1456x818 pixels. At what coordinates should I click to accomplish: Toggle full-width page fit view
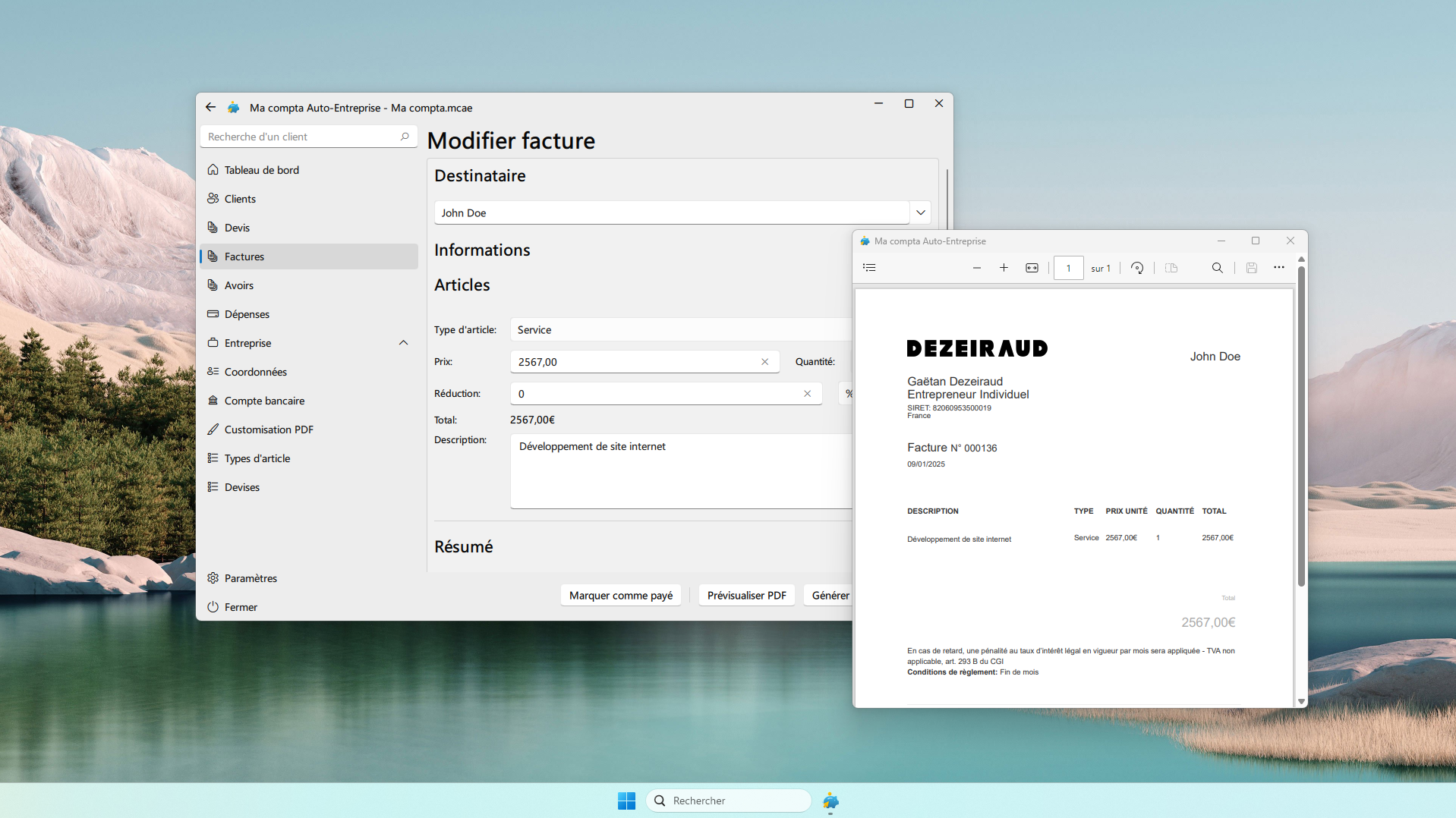[x=1032, y=267]
